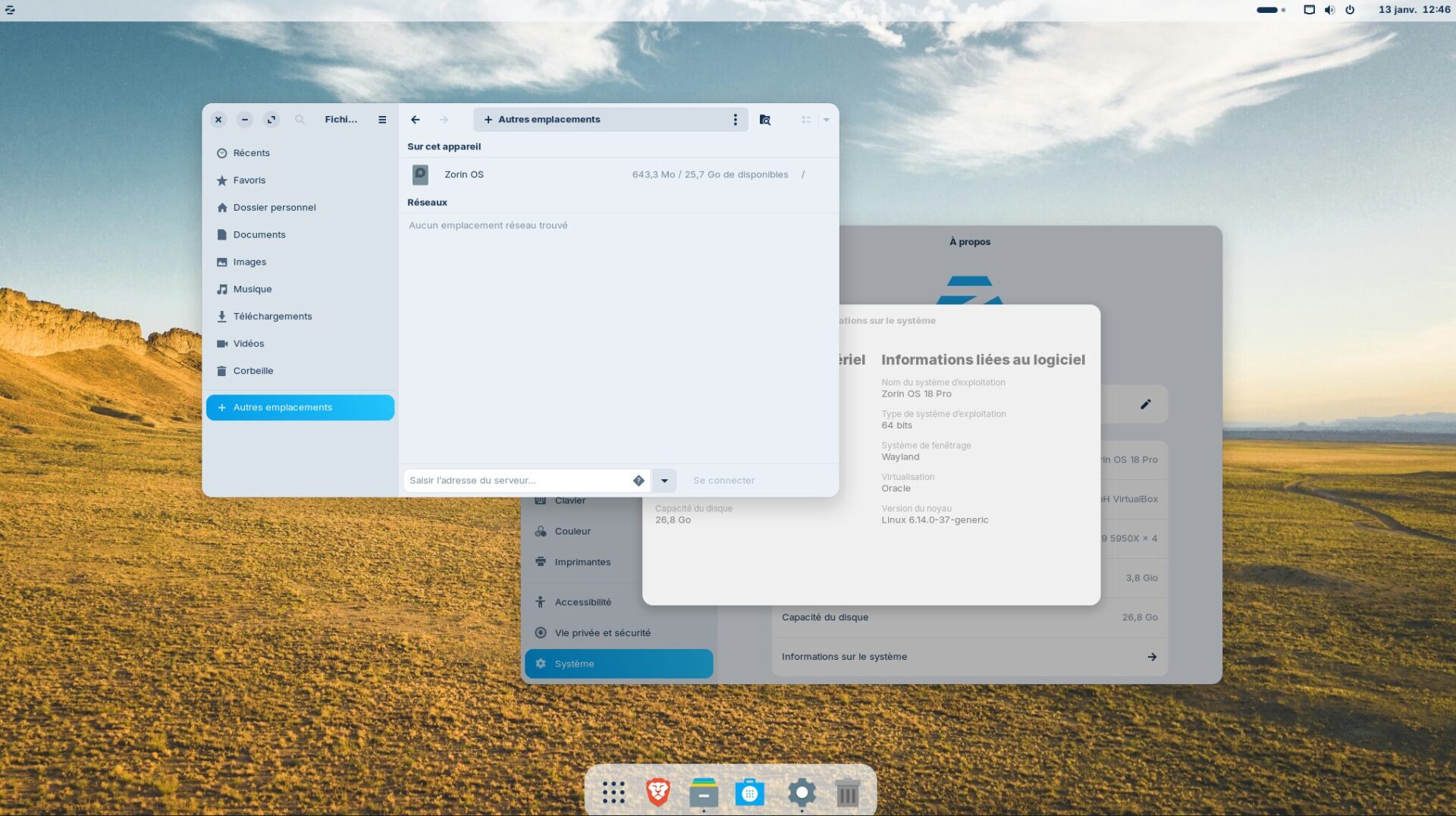Toggle the list/grid view button
1456x816 pixels.
click(806, 120)
